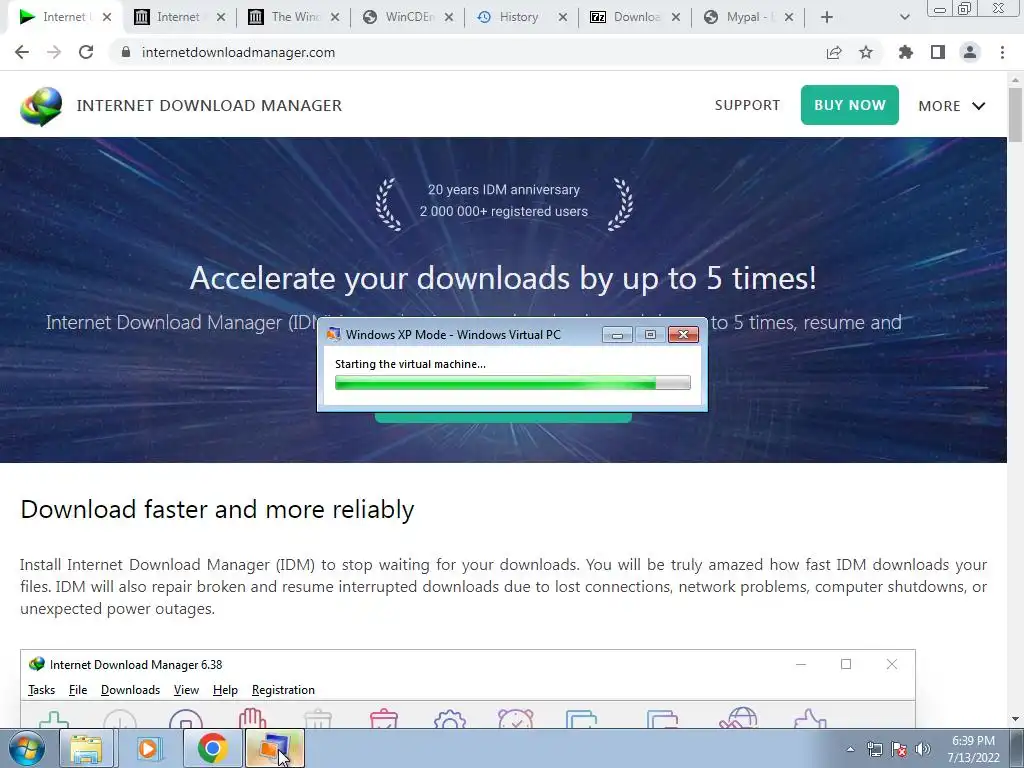1024x768 pixels.
Task: Close the History tab
Action: click(x=562, y=18)
